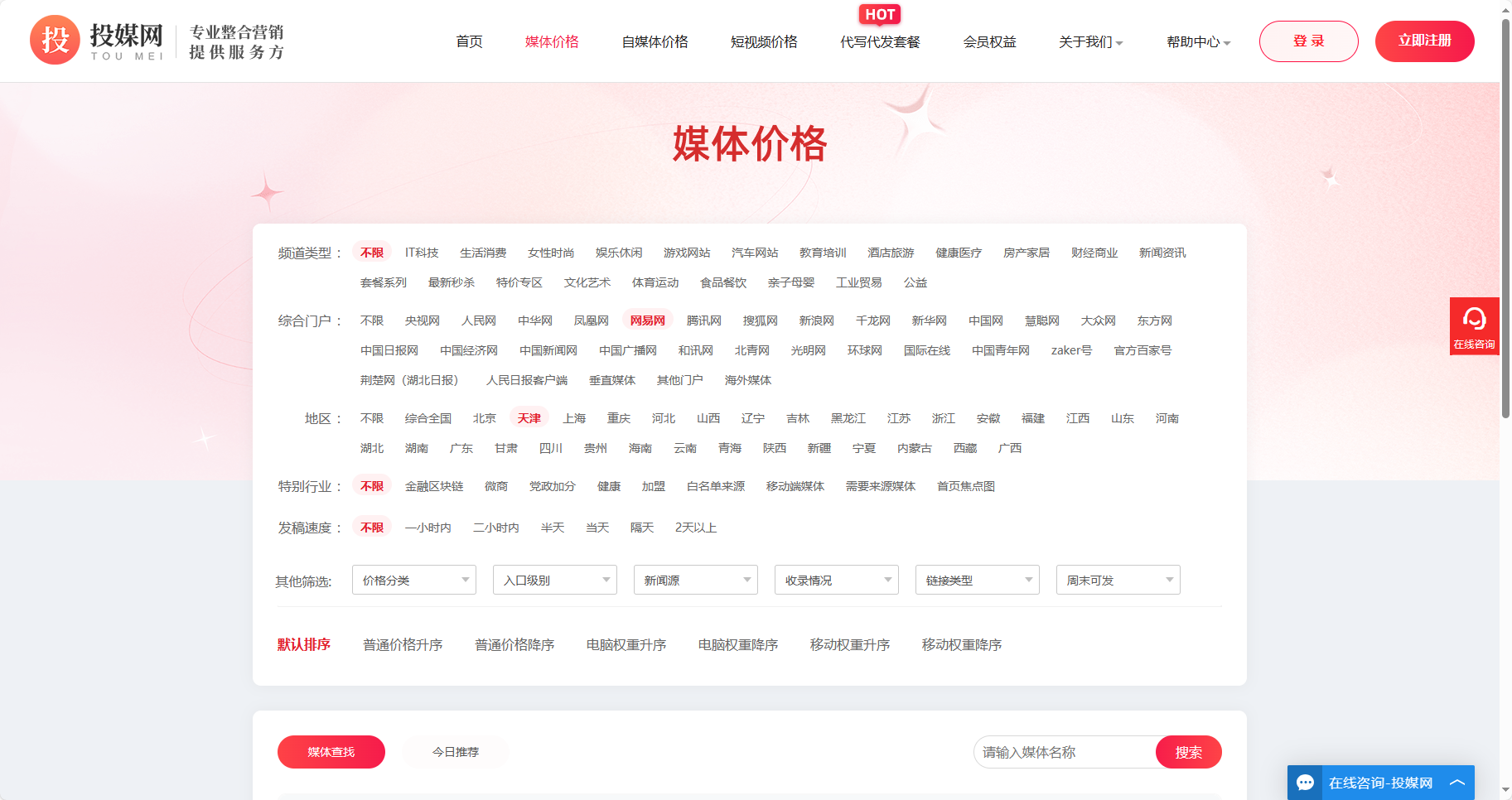Select 公益 channel type

(915, 282)
